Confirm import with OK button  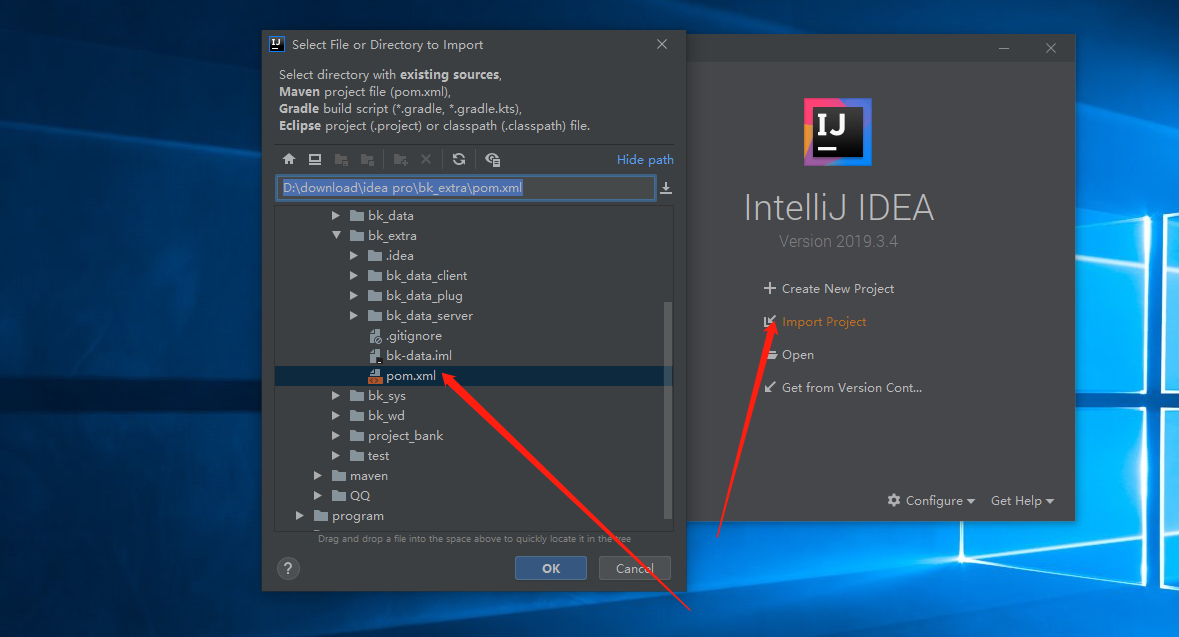[x=550, y=569]
